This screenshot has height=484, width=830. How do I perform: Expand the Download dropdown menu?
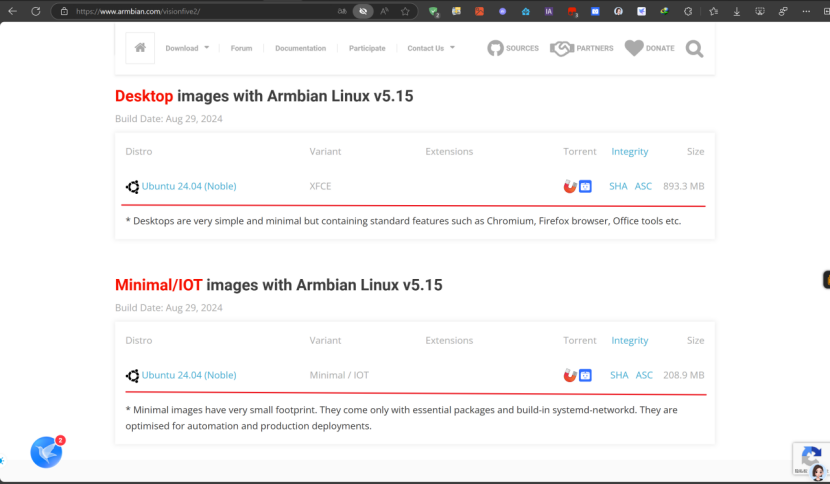(187, 48)
